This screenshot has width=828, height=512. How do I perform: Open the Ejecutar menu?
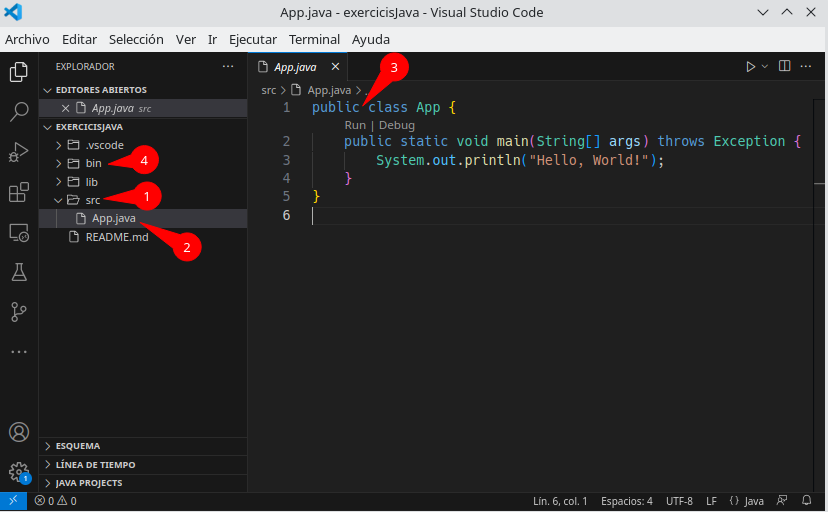[x=253, y=40]
